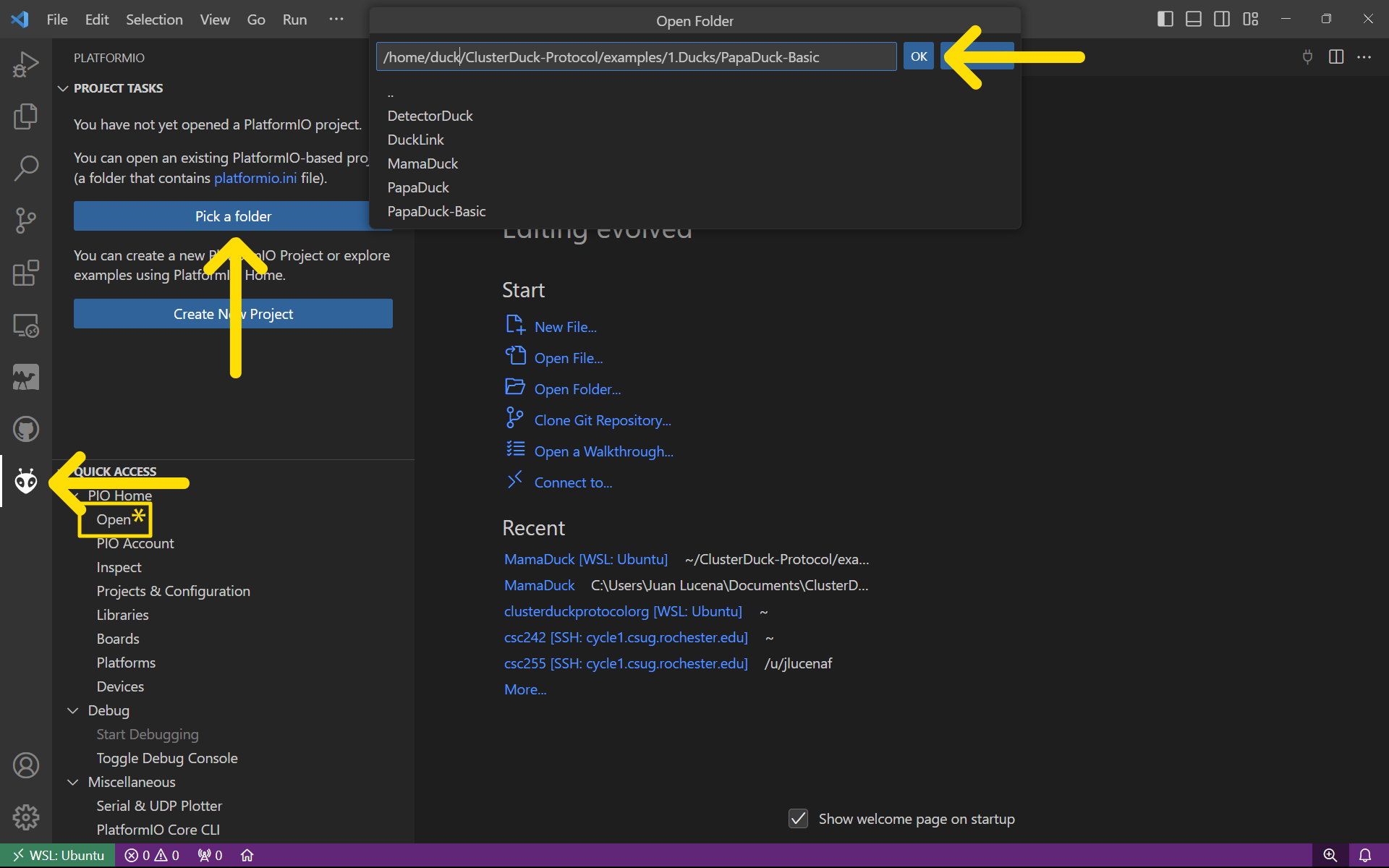Click the WSL: Ubuntu remote indicator

pyautogui.click(x=58, y=855)
